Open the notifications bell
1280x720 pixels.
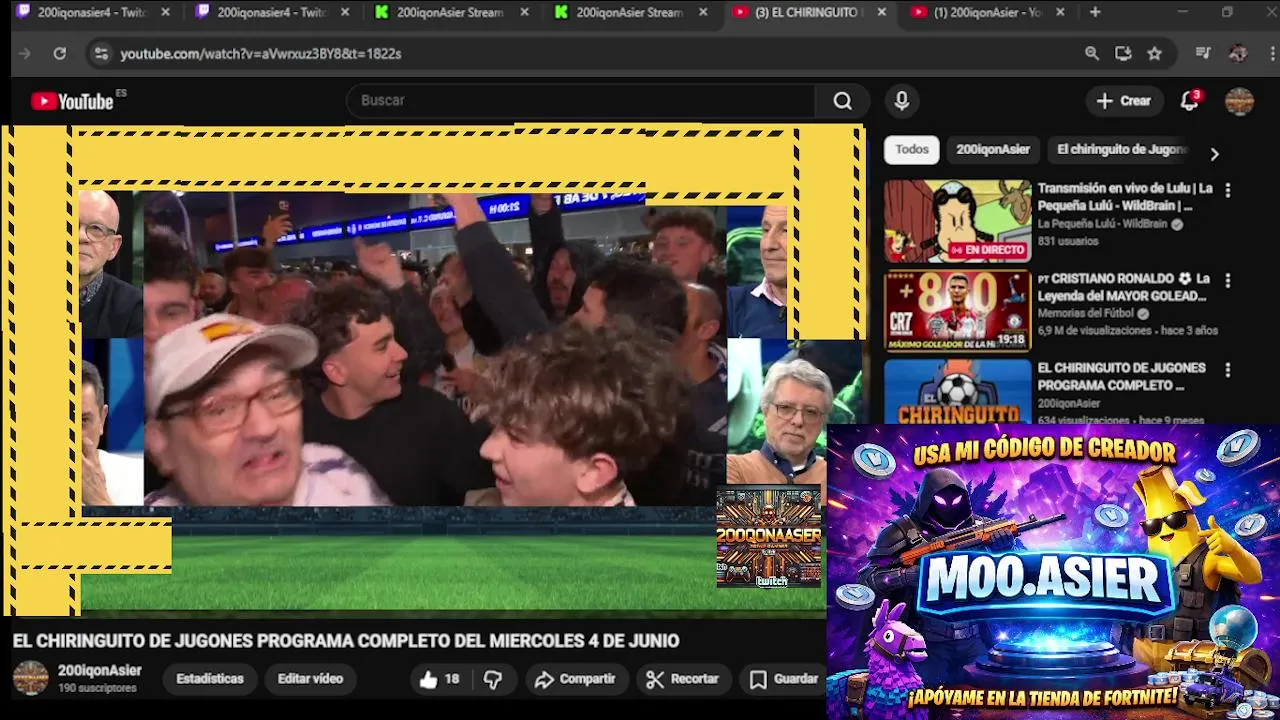[x=1190, y=100]
